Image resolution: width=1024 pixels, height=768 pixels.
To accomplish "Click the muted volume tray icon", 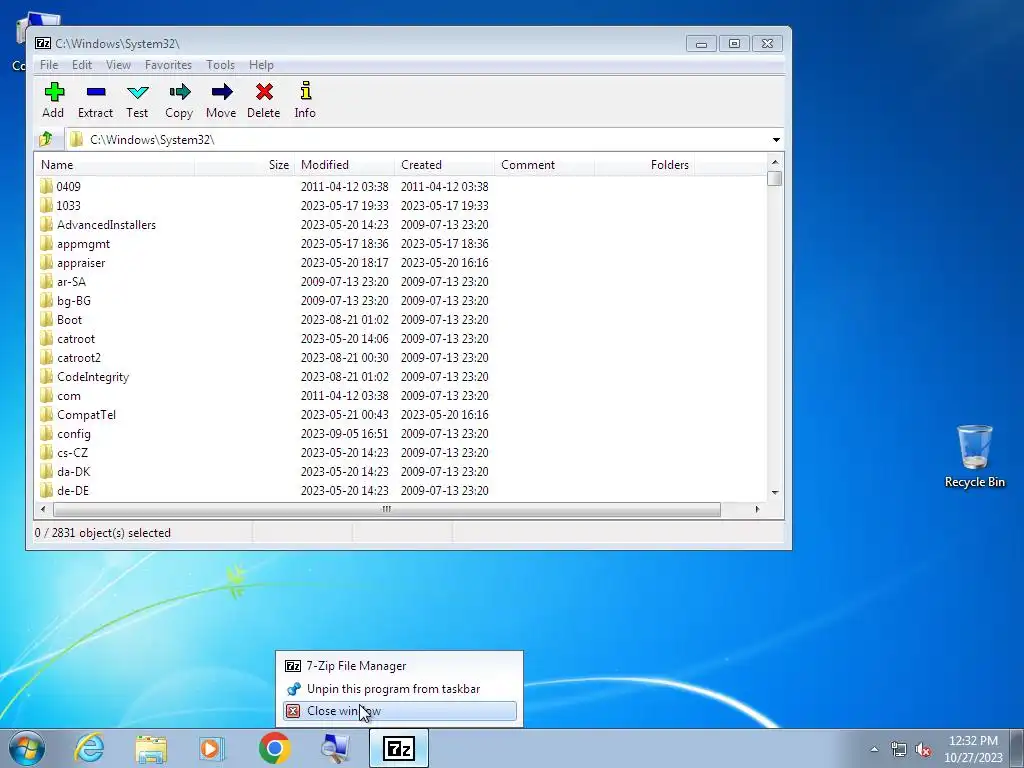I will pos(923,749).
